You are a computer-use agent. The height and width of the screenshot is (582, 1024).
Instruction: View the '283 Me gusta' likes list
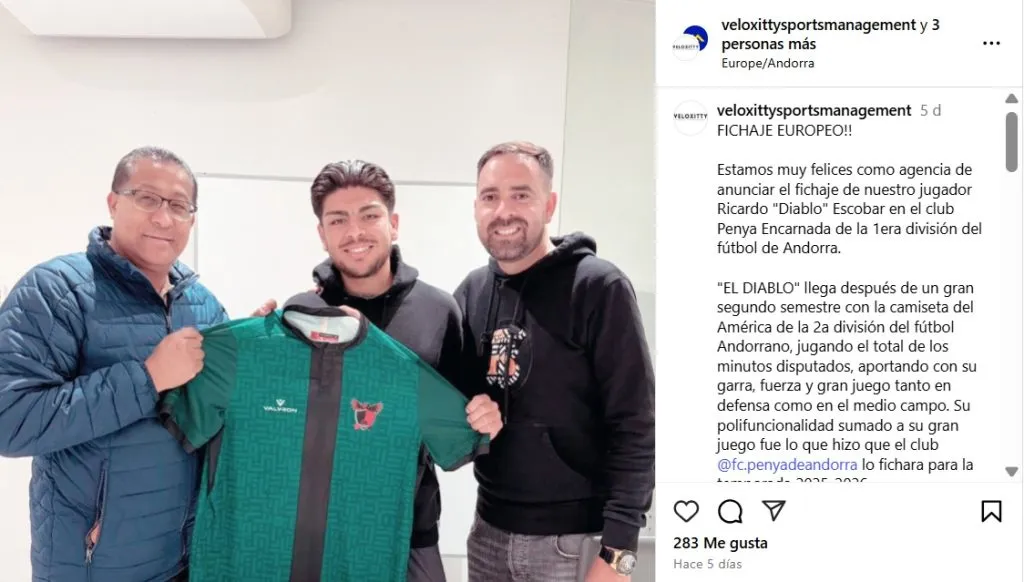pyautogui.click(x=720, y=543)
